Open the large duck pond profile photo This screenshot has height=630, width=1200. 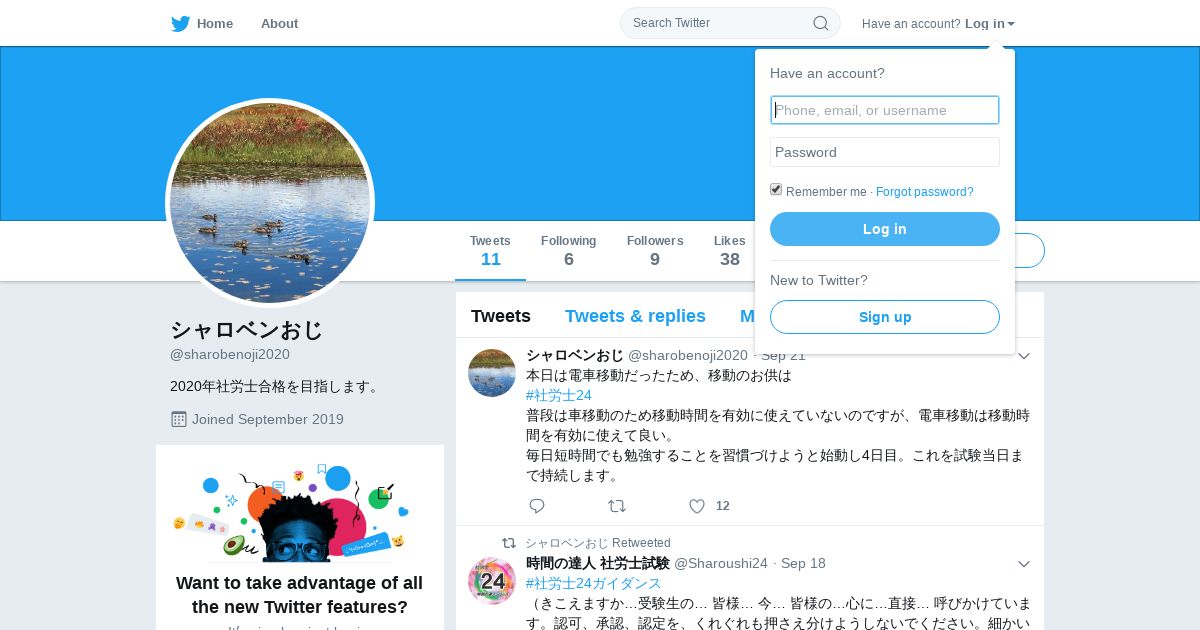coord(270,203)
